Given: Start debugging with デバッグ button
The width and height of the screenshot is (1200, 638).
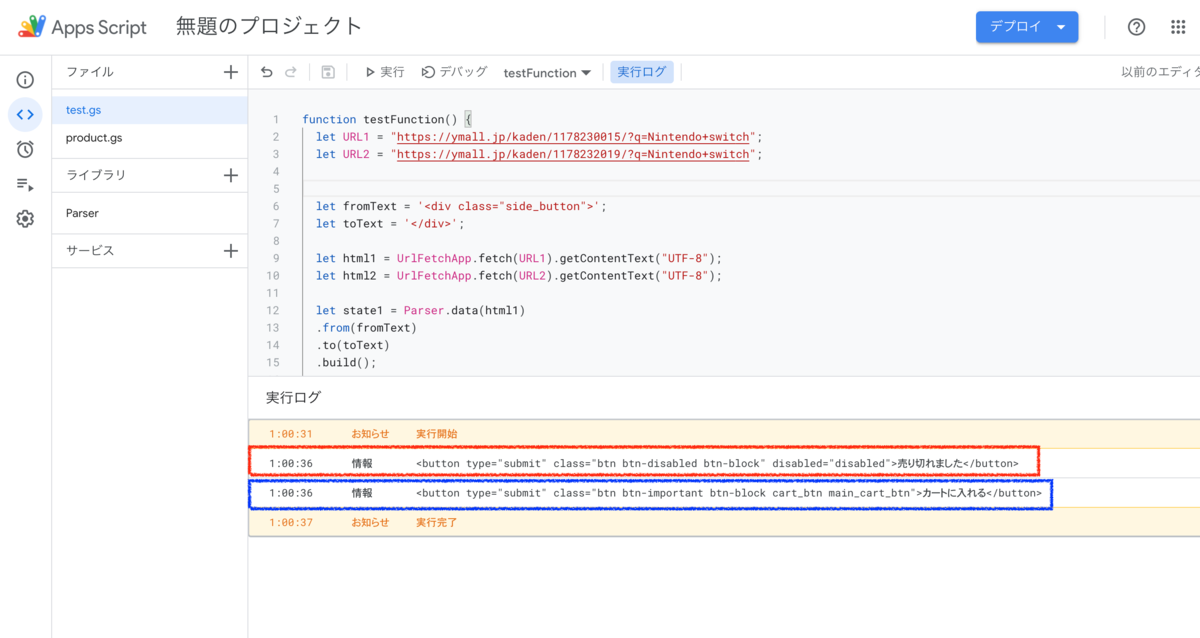Looking at the screenshot, I should pos(454,72).
